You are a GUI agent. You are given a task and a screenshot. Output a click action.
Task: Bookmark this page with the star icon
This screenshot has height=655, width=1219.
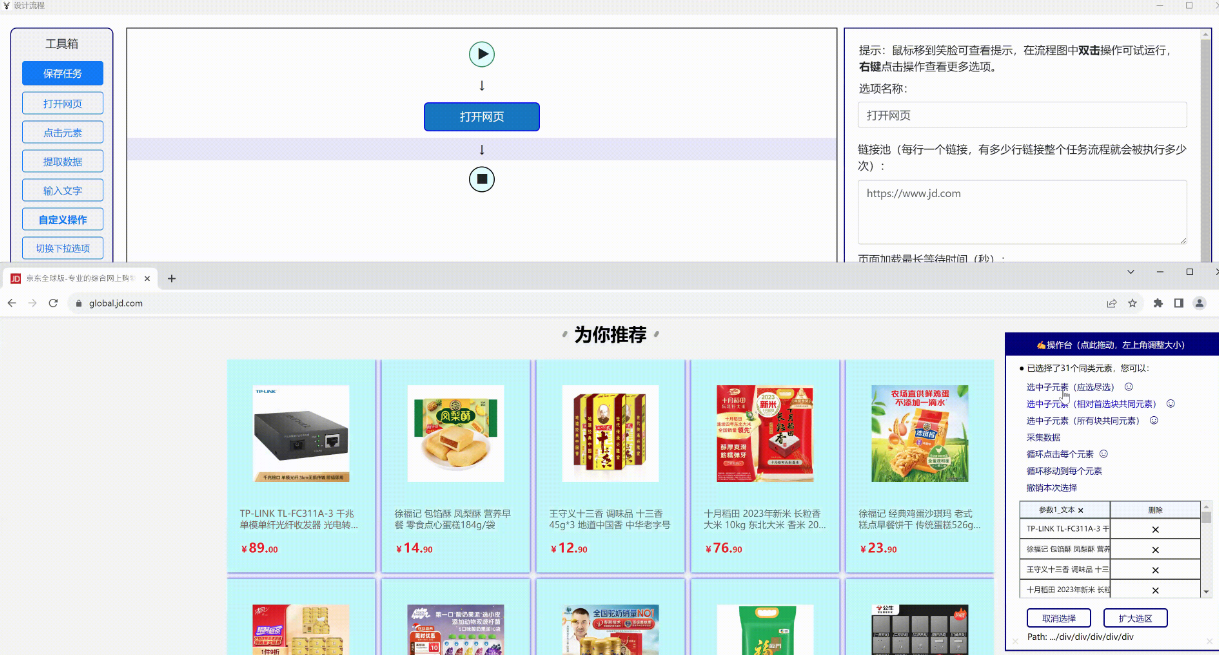click(x=1133, y=303)
